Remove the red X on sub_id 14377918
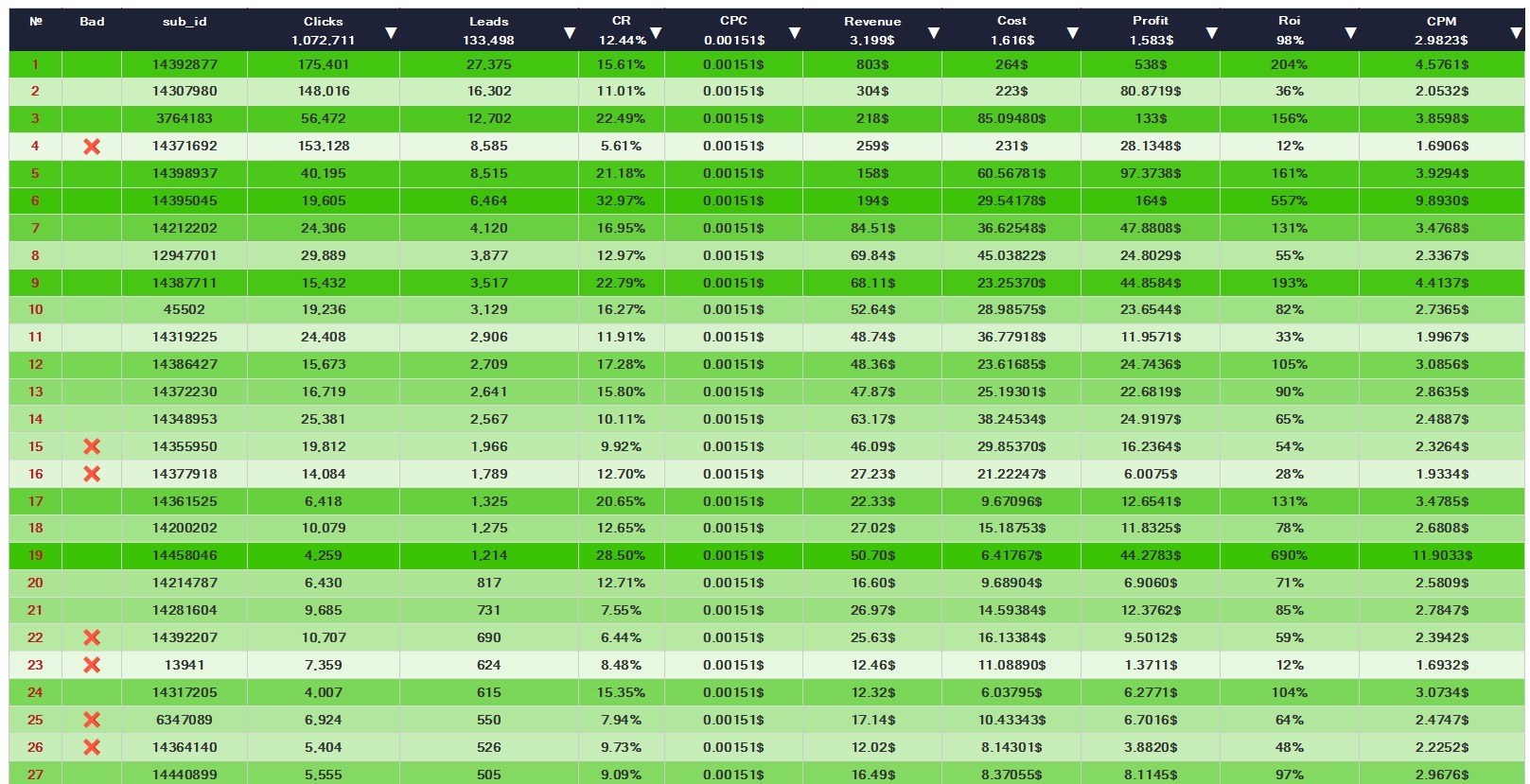Screen dimensions: 1530x784 tap(92, 474)
